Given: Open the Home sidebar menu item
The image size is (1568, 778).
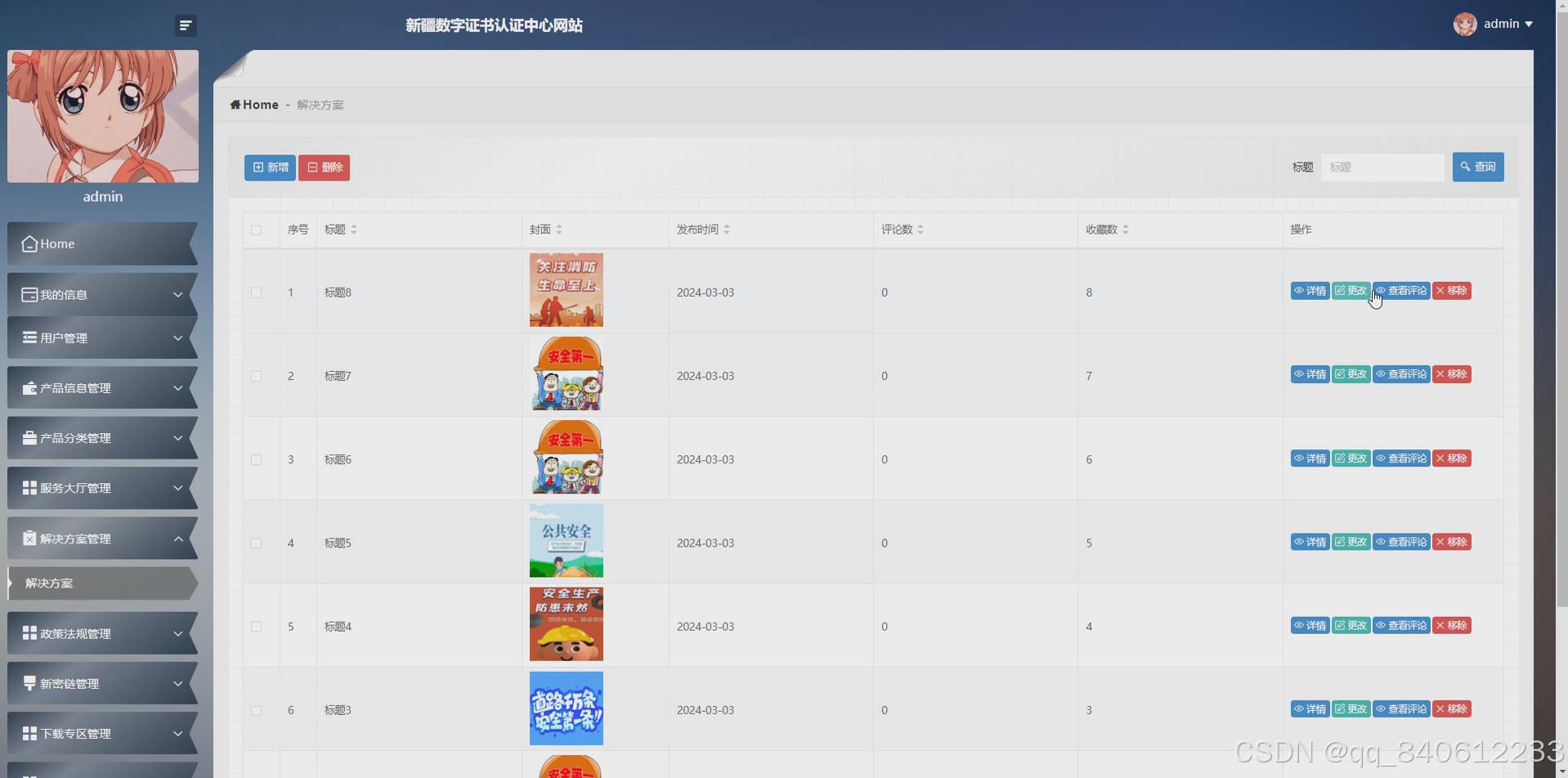Looking at the screenshot, I should [x=102, y=244].
